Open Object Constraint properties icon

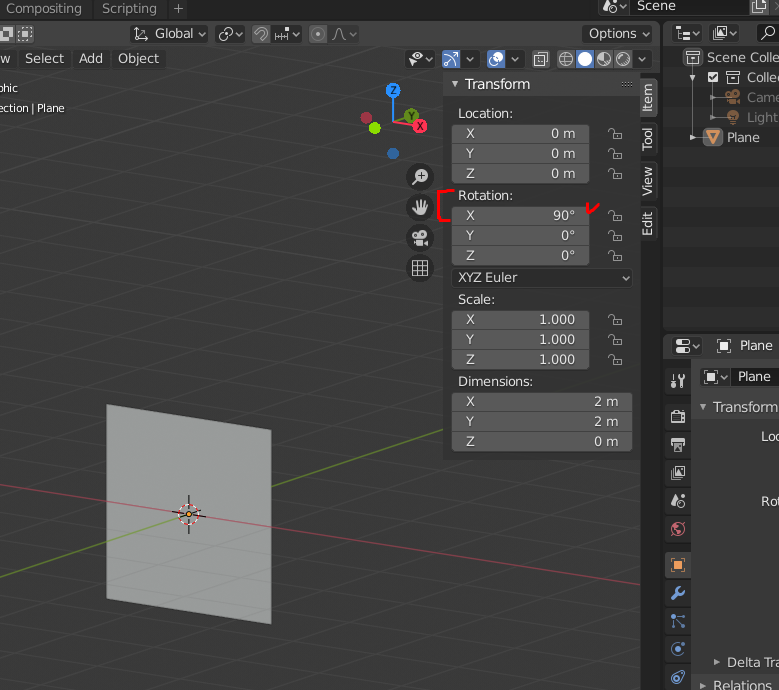[678, 677]
